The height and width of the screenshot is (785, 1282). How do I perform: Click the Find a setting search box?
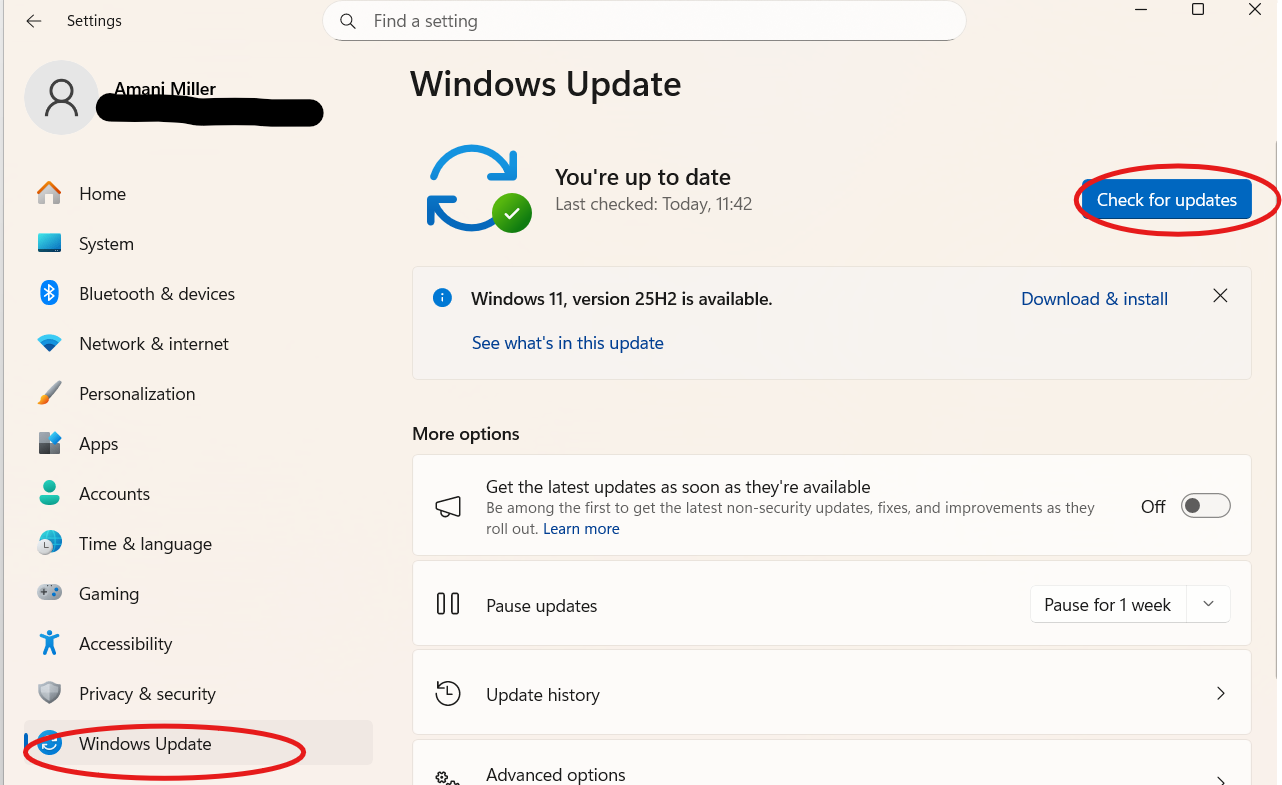644,21
